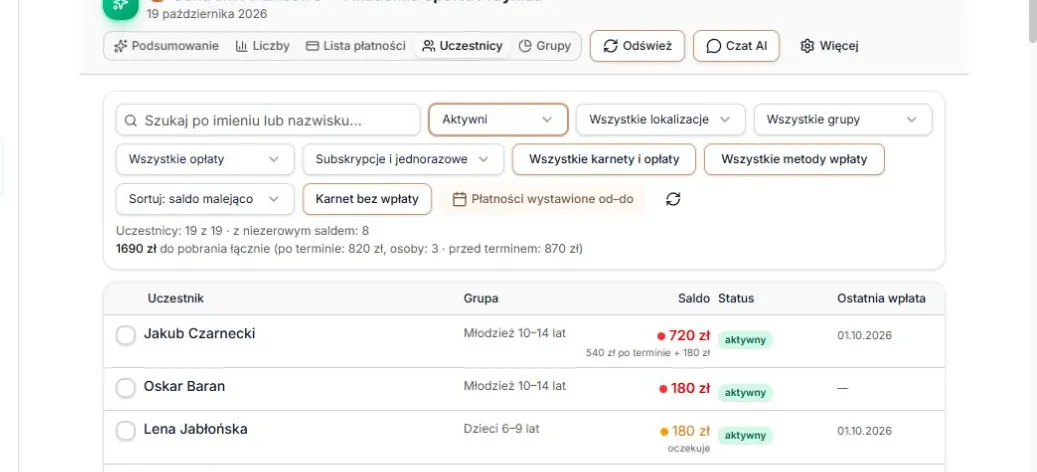Image resolution: width=1037 pixels, height=472 pixels.
Task: Click the name search input field
Action: [x=268, y=120]
